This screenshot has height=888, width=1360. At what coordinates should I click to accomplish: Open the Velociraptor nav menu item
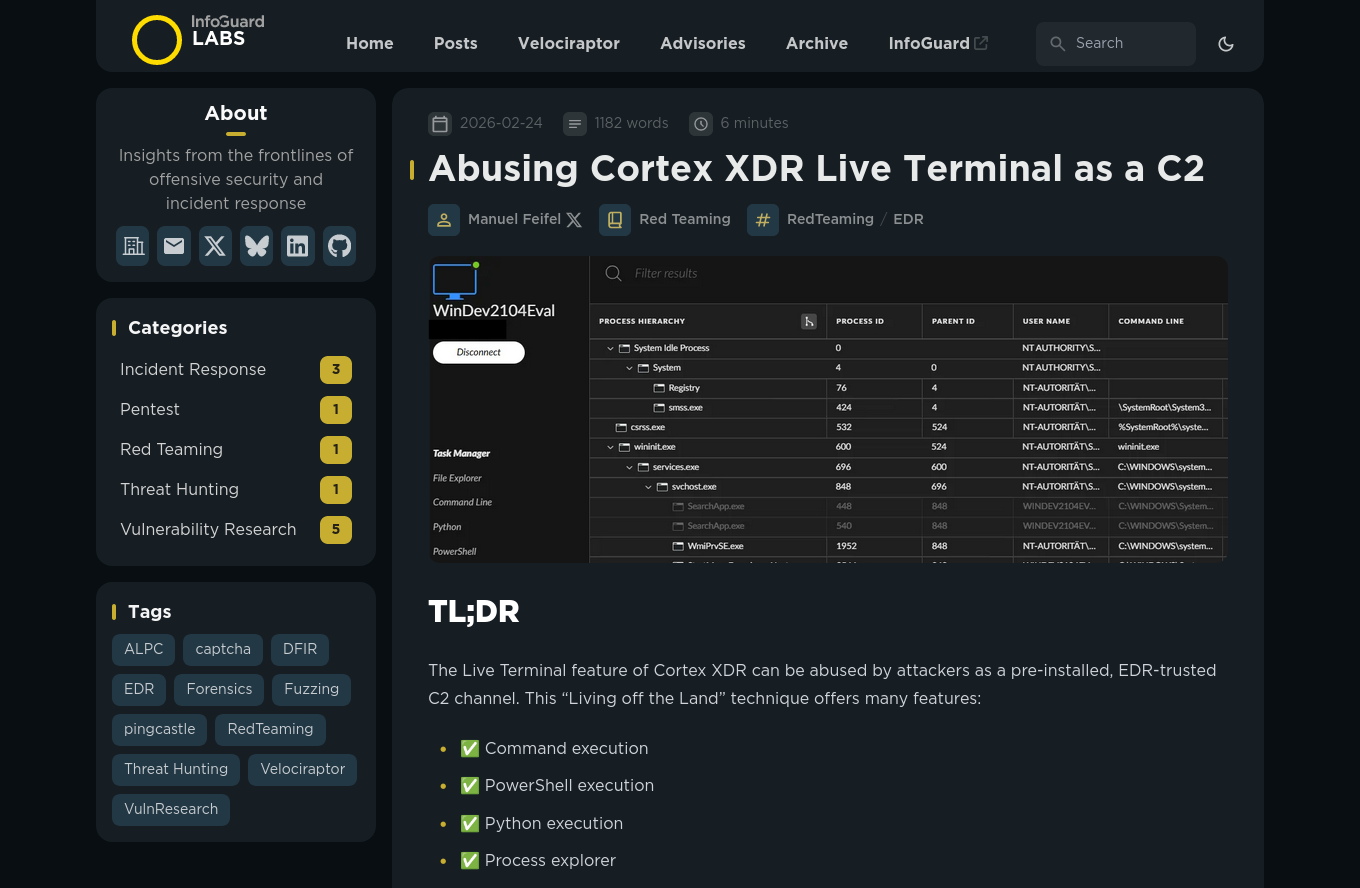pos(568,44)
